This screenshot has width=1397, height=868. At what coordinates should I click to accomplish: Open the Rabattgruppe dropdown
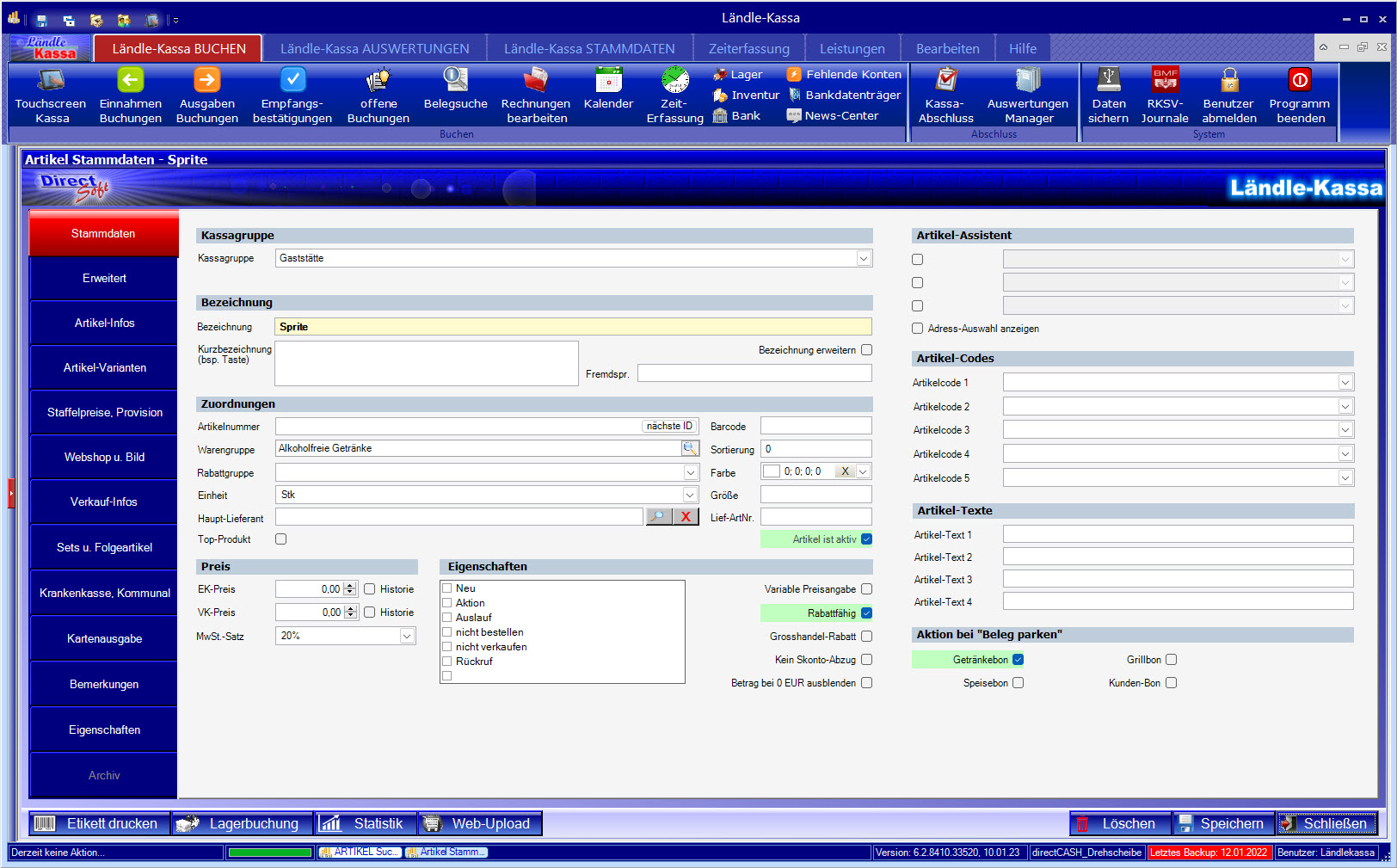tap(690, 472)
